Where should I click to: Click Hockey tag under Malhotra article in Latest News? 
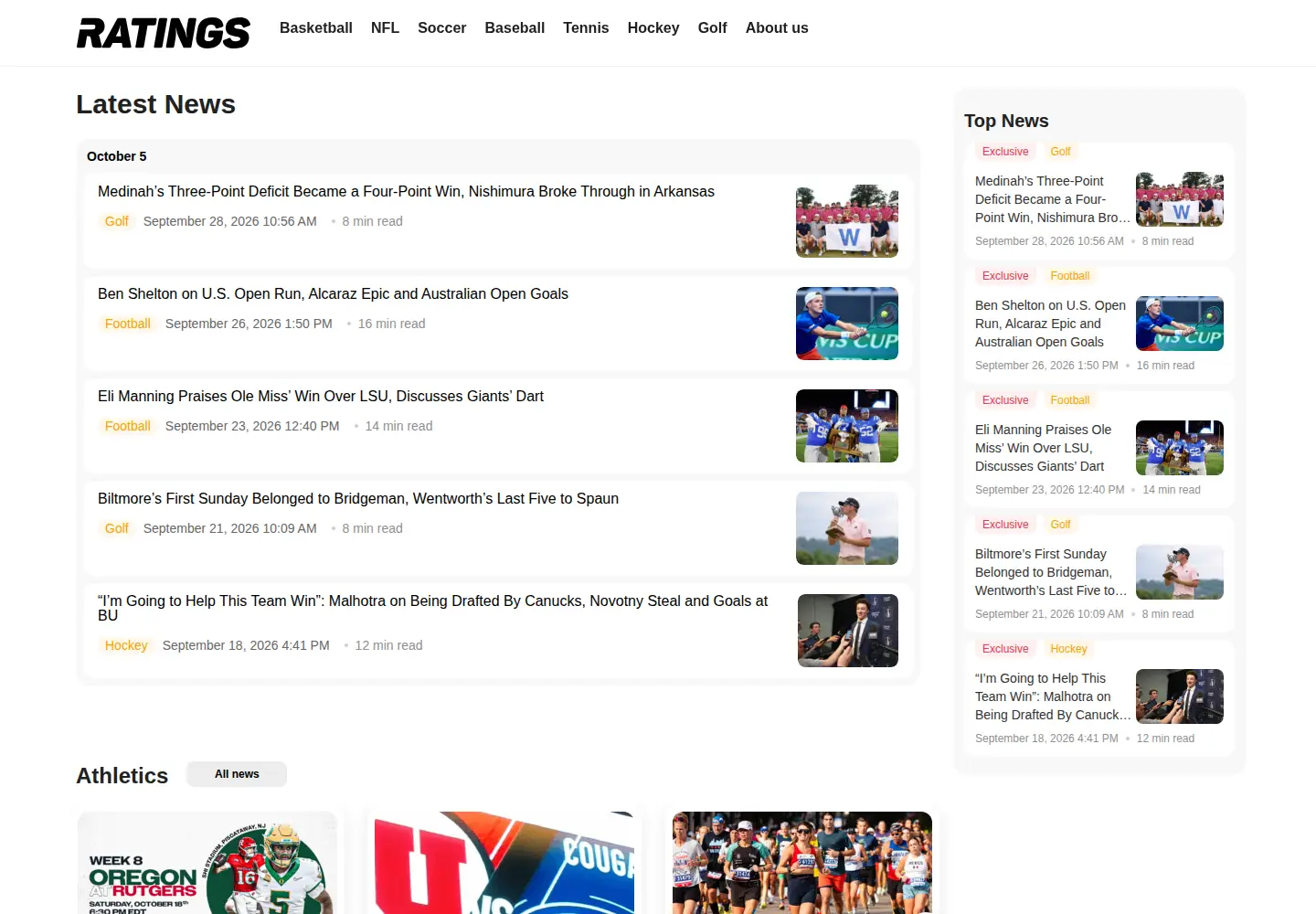pyautogui.click(x=126, y=645)
